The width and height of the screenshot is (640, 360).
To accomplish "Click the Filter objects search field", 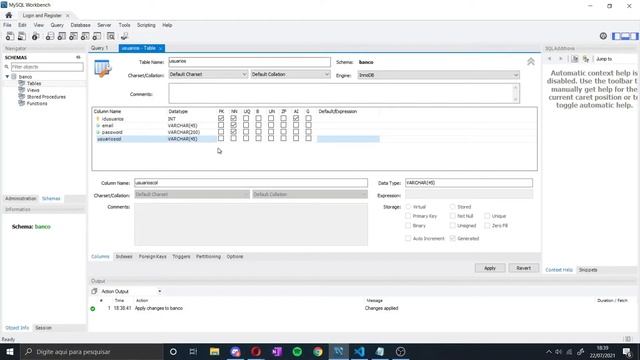I will click(x=47, y=67).
